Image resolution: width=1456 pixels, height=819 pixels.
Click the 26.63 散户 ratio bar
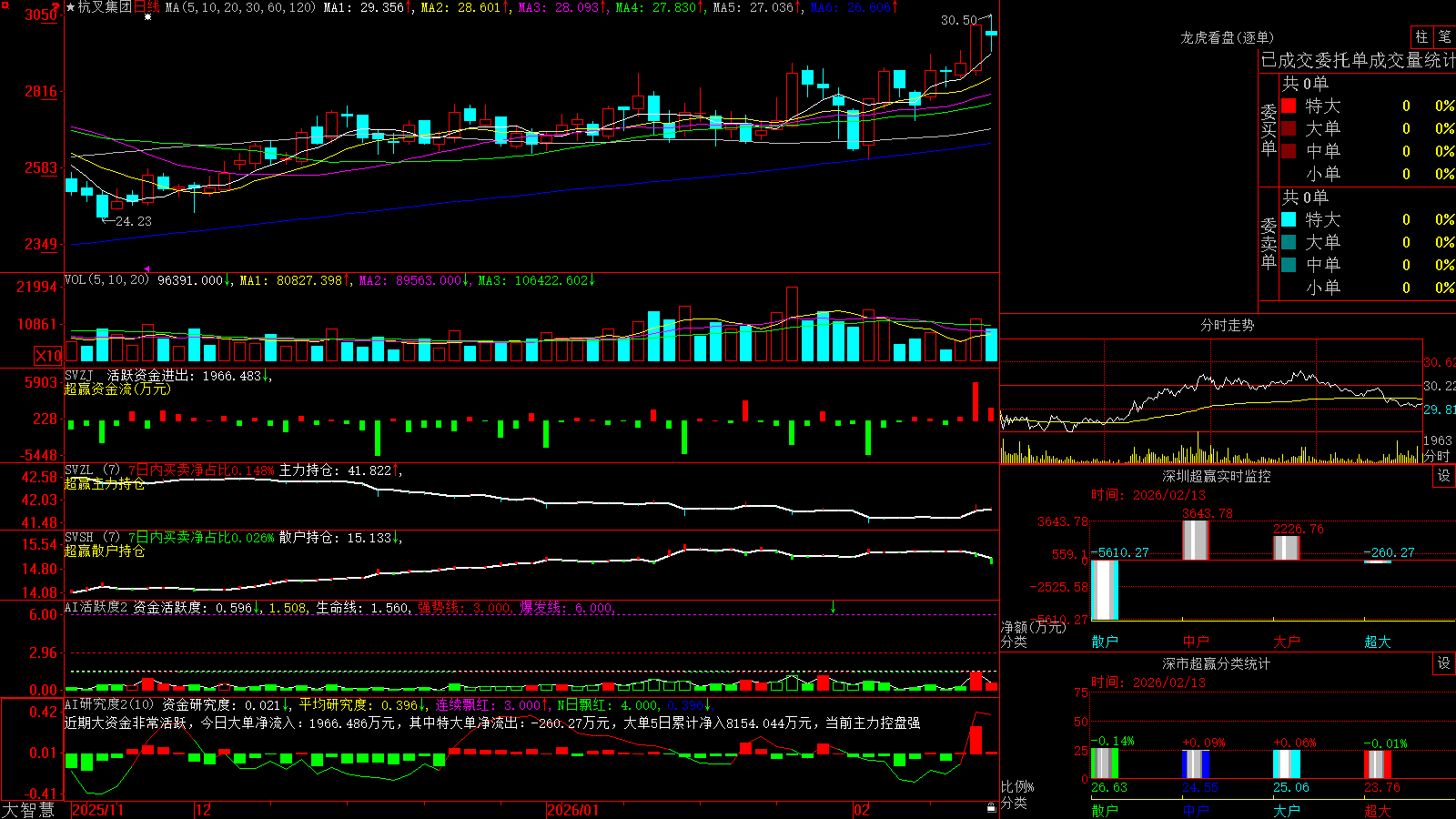click(1105, 764)
